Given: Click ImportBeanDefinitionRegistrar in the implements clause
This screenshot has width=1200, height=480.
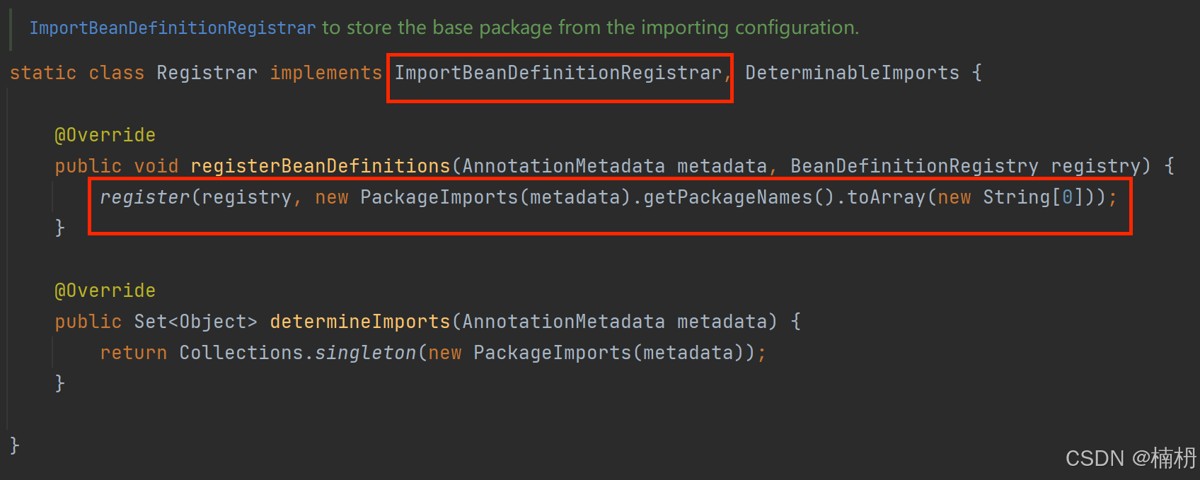Looking at the screenshot, I should [x=557, y=73].
